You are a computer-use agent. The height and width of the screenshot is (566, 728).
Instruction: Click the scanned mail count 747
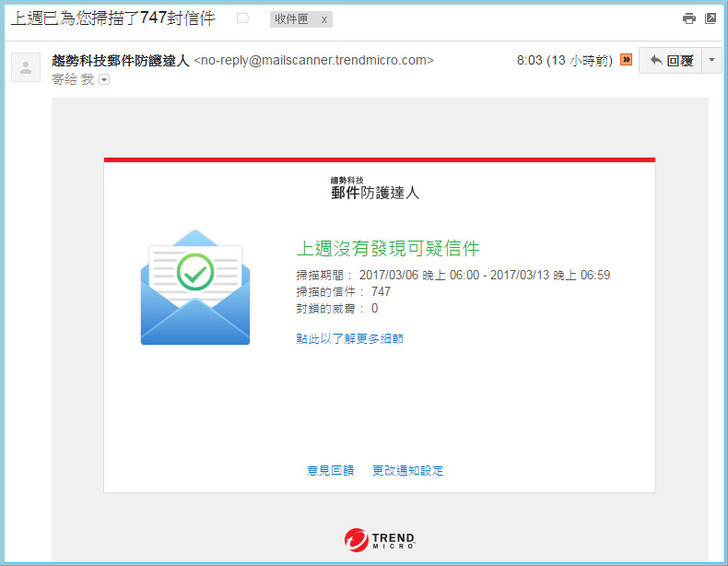coord(381,292)
